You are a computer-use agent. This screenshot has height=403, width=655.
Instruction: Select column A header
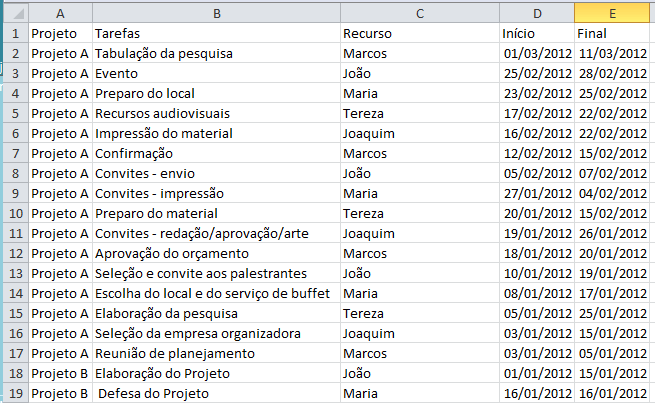pos(61,13)
